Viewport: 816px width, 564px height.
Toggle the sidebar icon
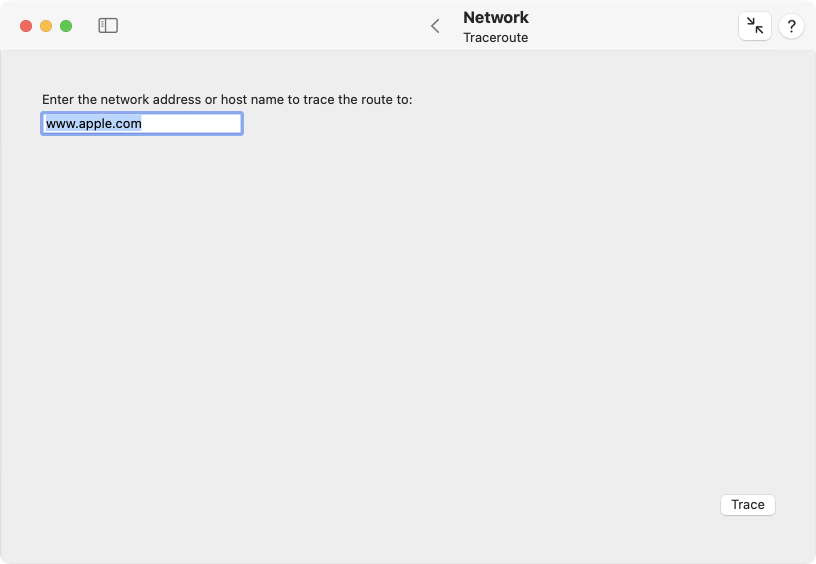point(108,25)
